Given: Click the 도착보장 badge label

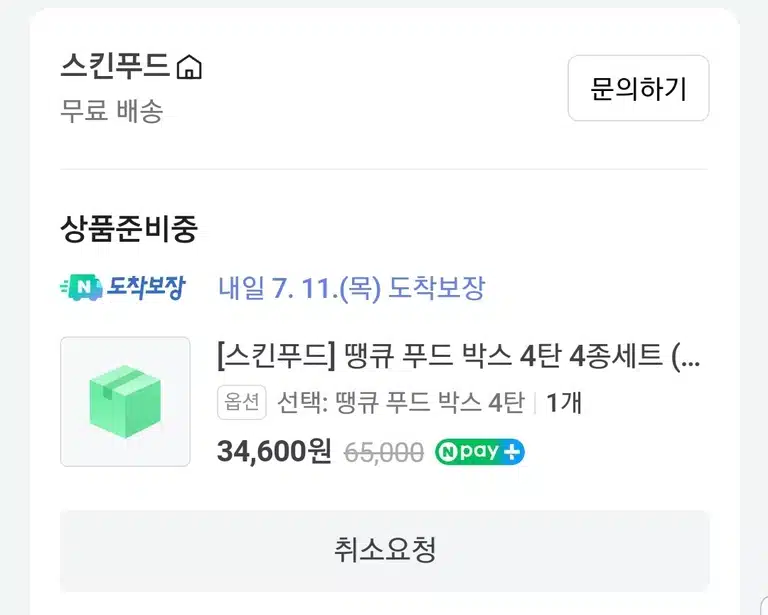Looking at the screenshot, I should point(146,287).
